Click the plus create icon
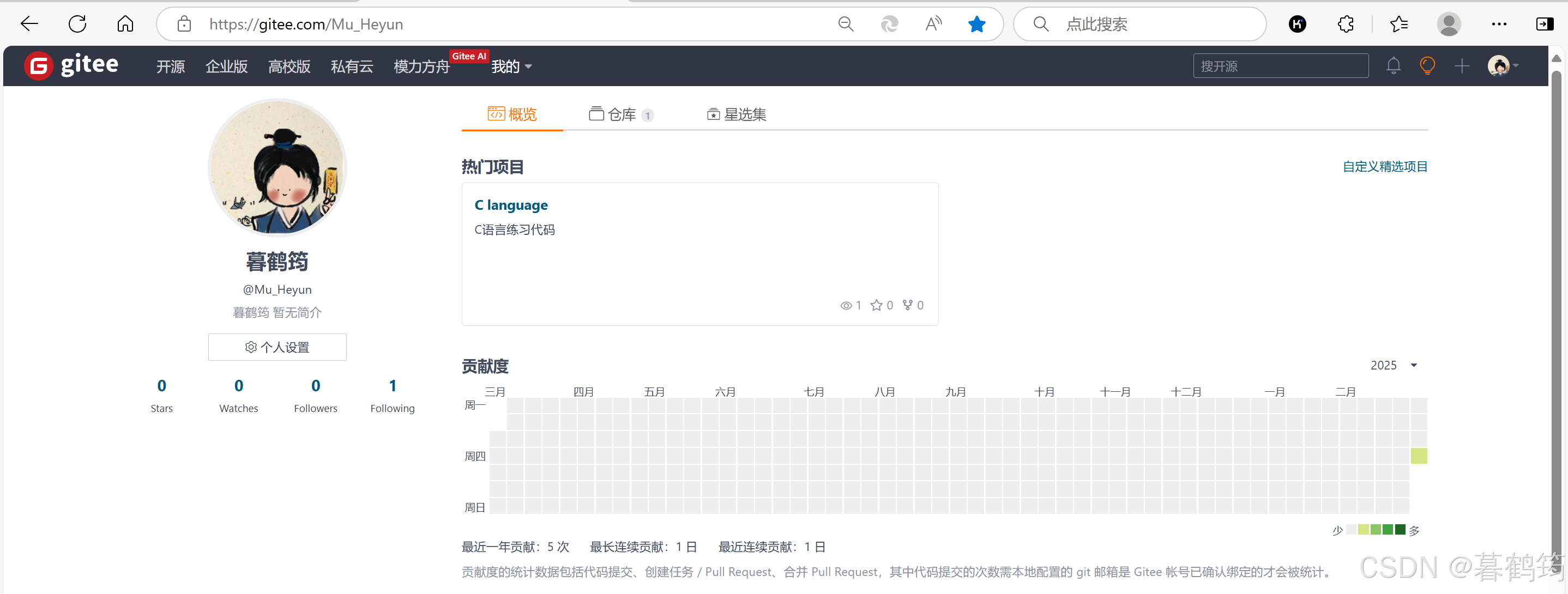 click(1462, 66)
